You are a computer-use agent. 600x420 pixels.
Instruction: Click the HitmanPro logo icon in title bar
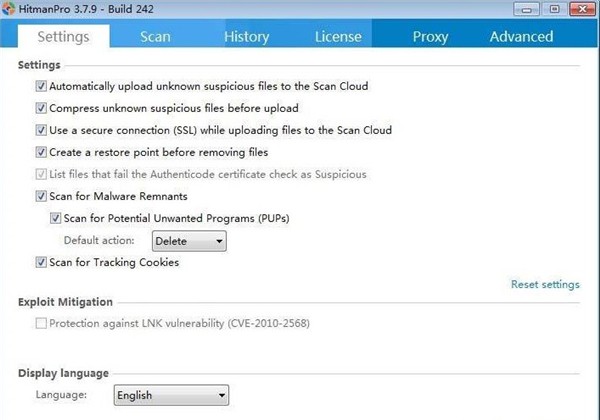point(8,8)
